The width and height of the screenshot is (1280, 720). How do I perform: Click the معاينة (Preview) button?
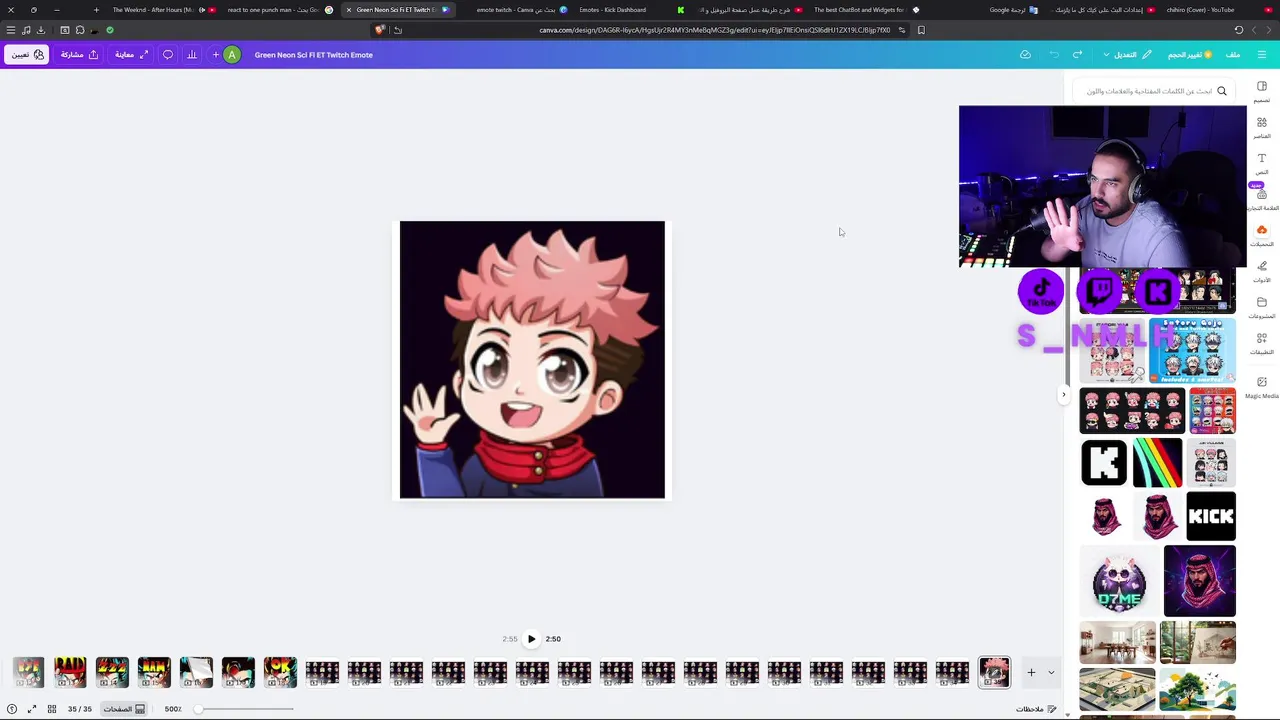tap(131, 55)
